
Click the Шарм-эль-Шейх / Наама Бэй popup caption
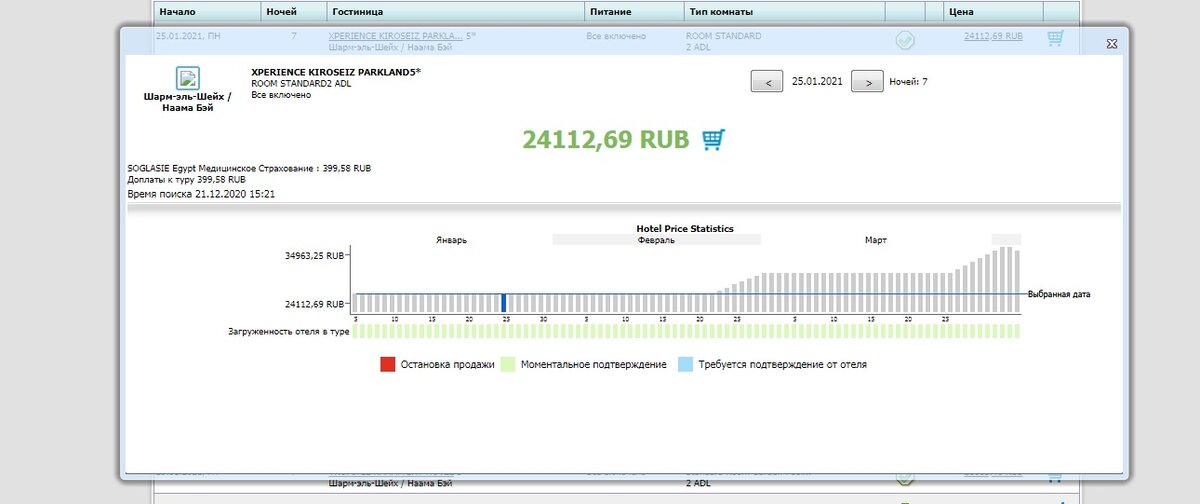click(x=188, y=102)
